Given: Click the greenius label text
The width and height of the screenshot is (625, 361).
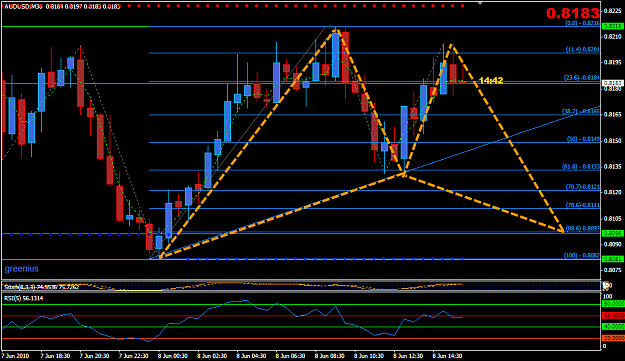Looking at the screenshot, I should [22, 269].
